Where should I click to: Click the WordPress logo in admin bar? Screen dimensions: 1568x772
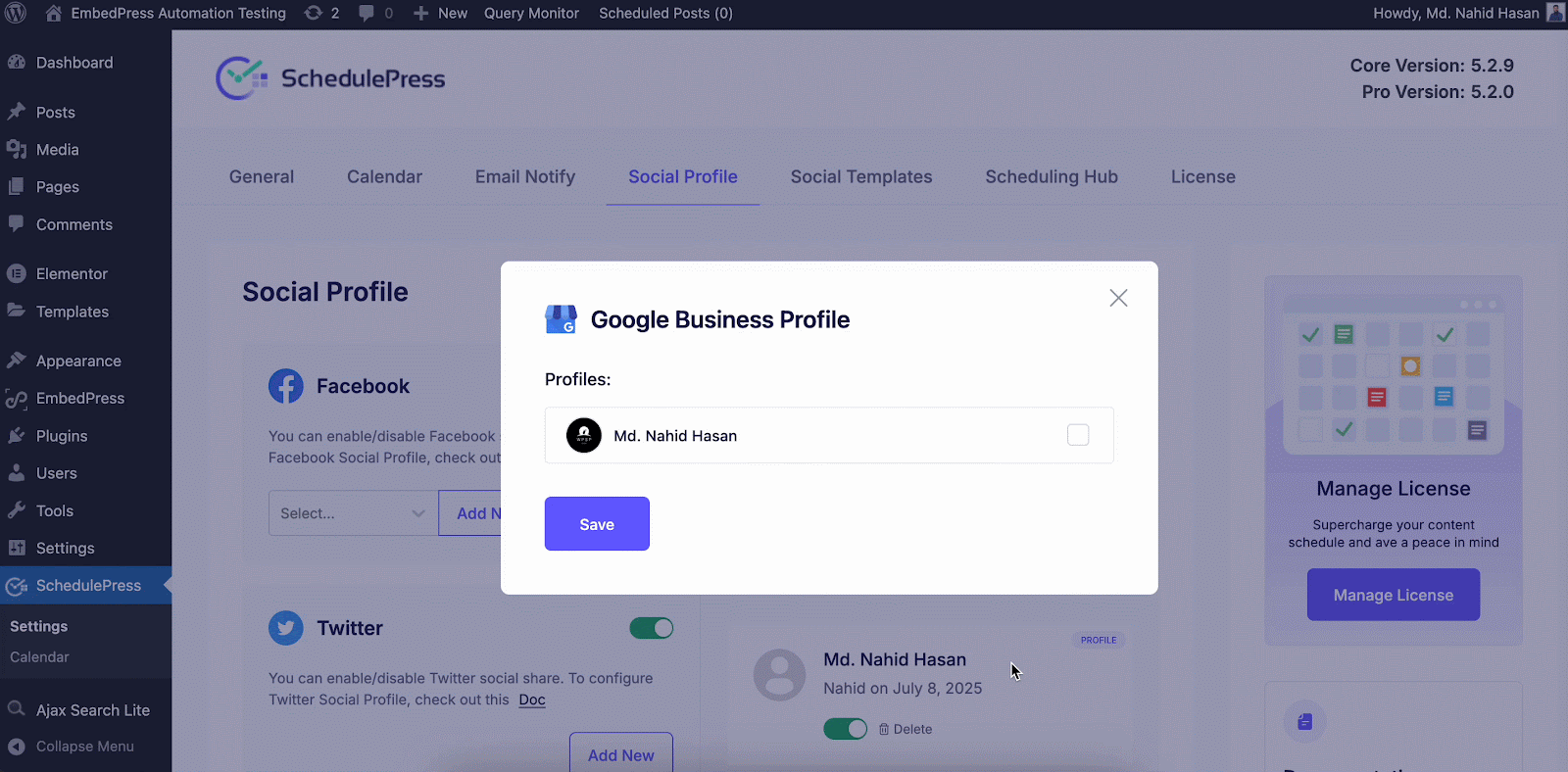pyautogui.click(x=16, y=13)
